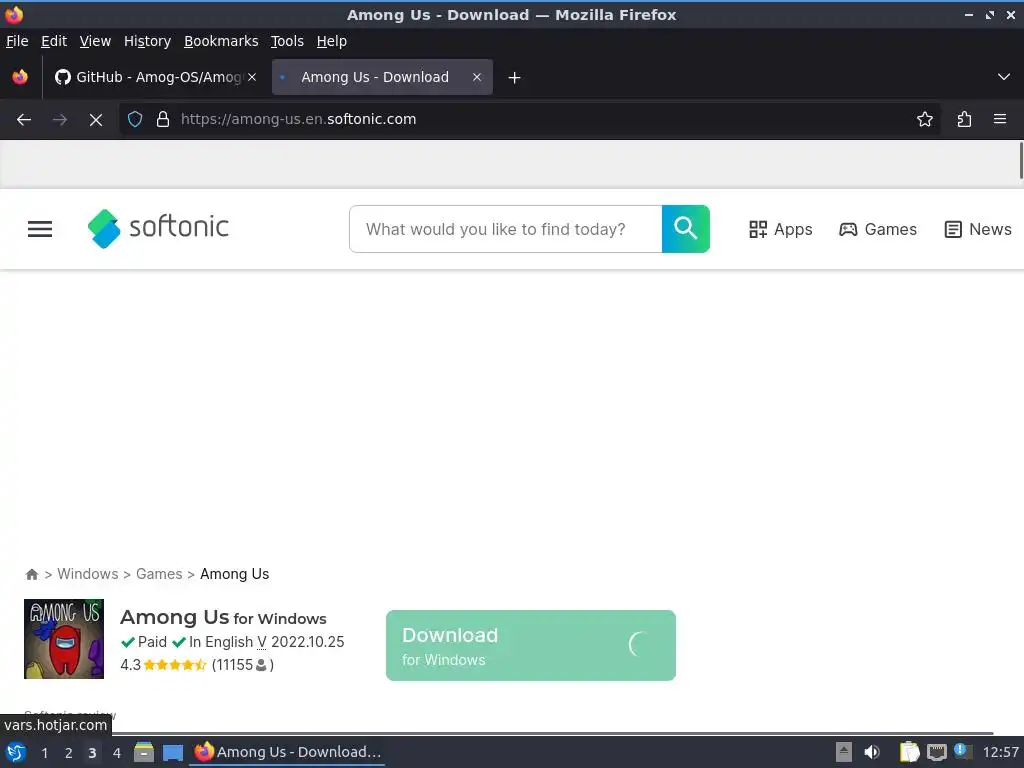This screenshot has height=768, width=1024.
Task: Open the volume speaker tray icon
Action: pos(872,752)
